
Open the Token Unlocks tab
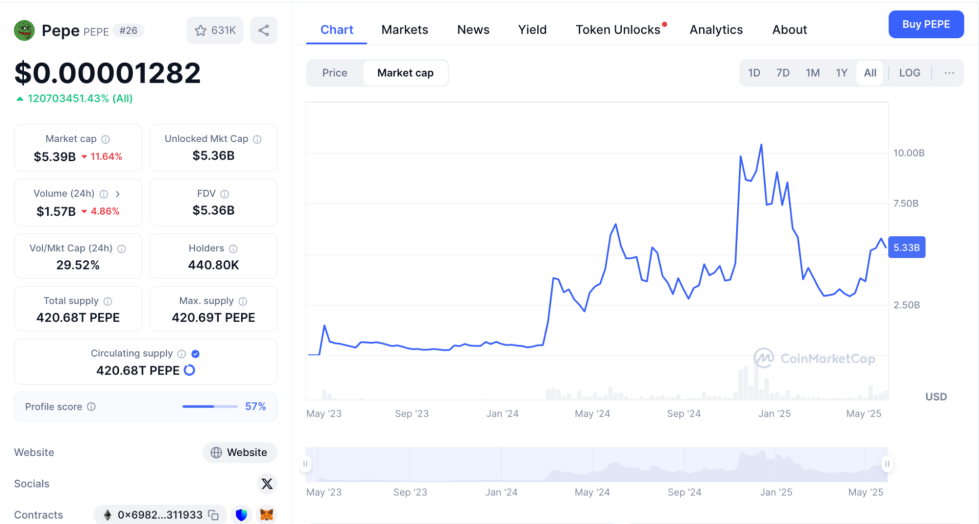tap(618, 30)
